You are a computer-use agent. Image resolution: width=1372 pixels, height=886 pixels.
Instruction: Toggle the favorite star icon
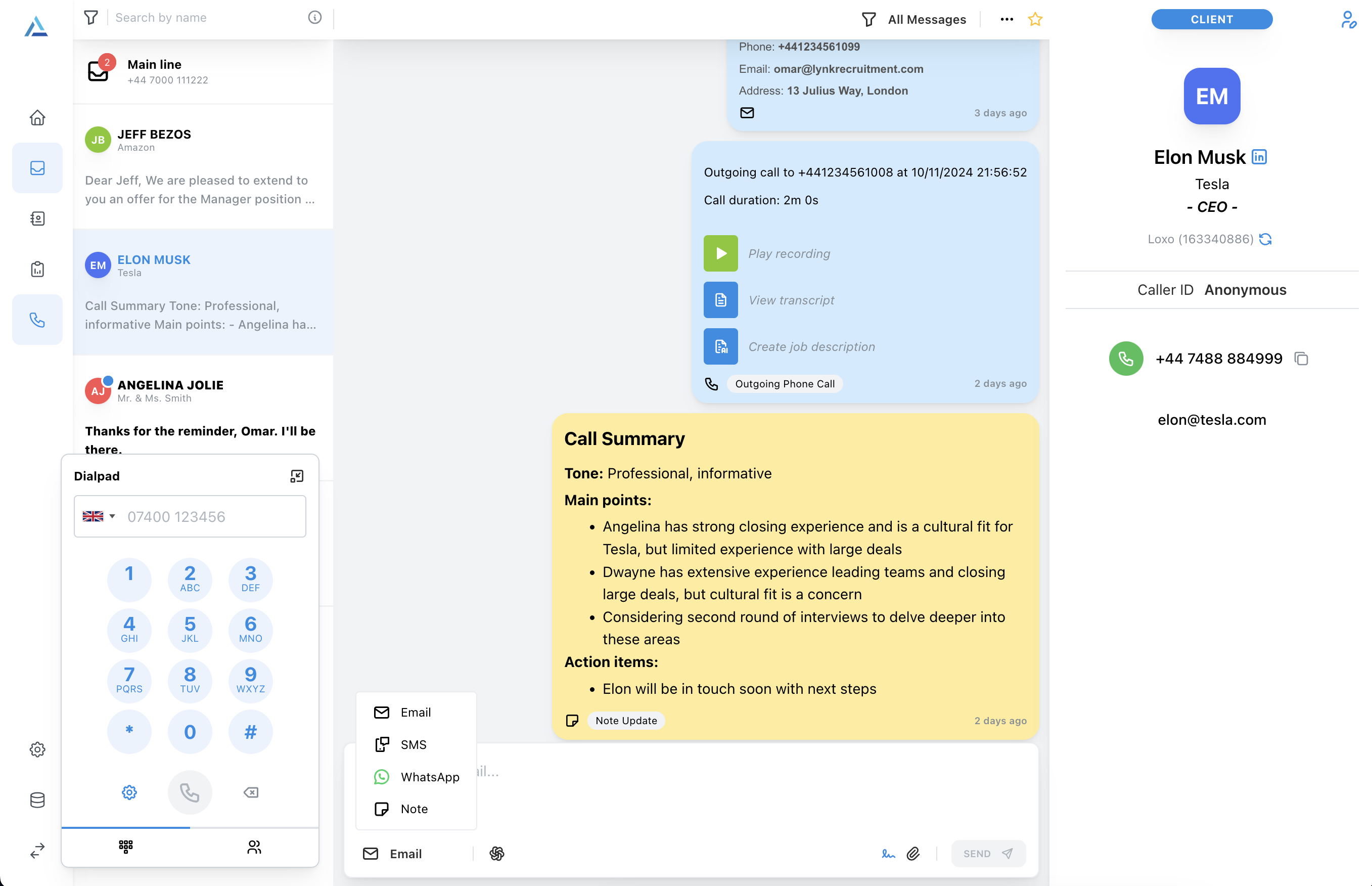click(1034, 20)
